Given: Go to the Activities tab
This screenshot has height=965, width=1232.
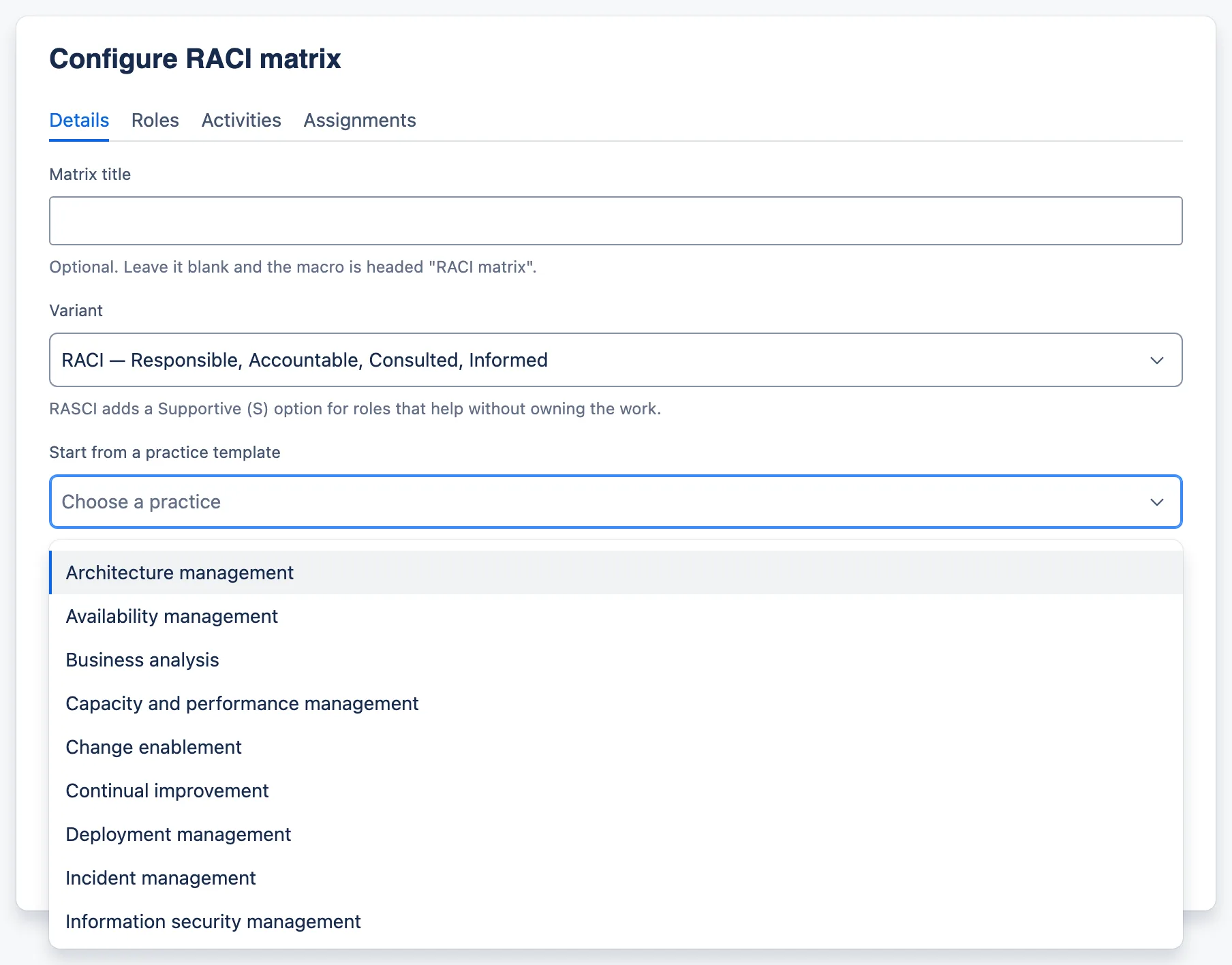Looking at the screenshot, I should tap(241, 120).
